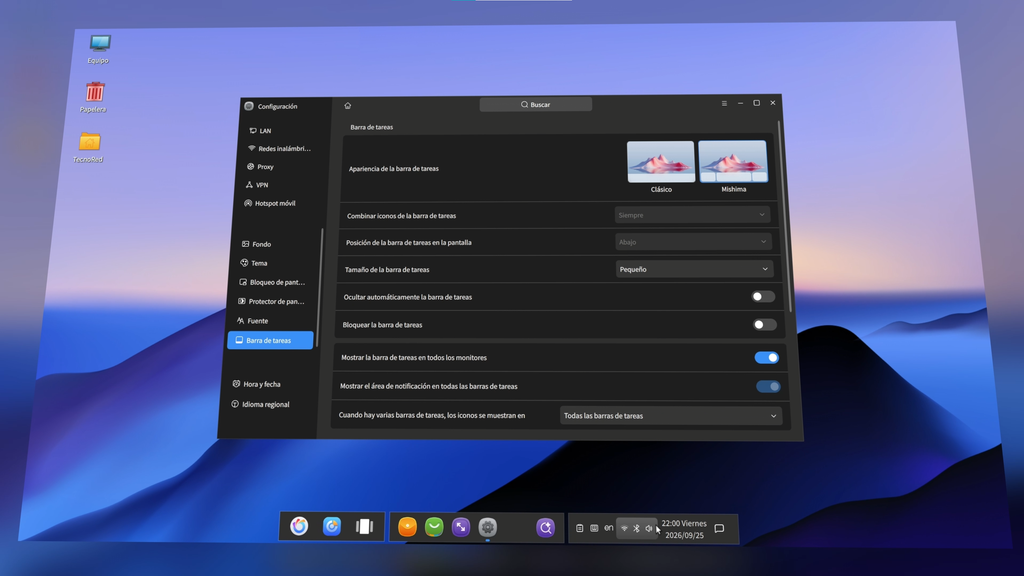The width and height of the screenshot is (1024, 576).
Task: Select Hotspot móvil in the sidebar
Action: (272, 203)
